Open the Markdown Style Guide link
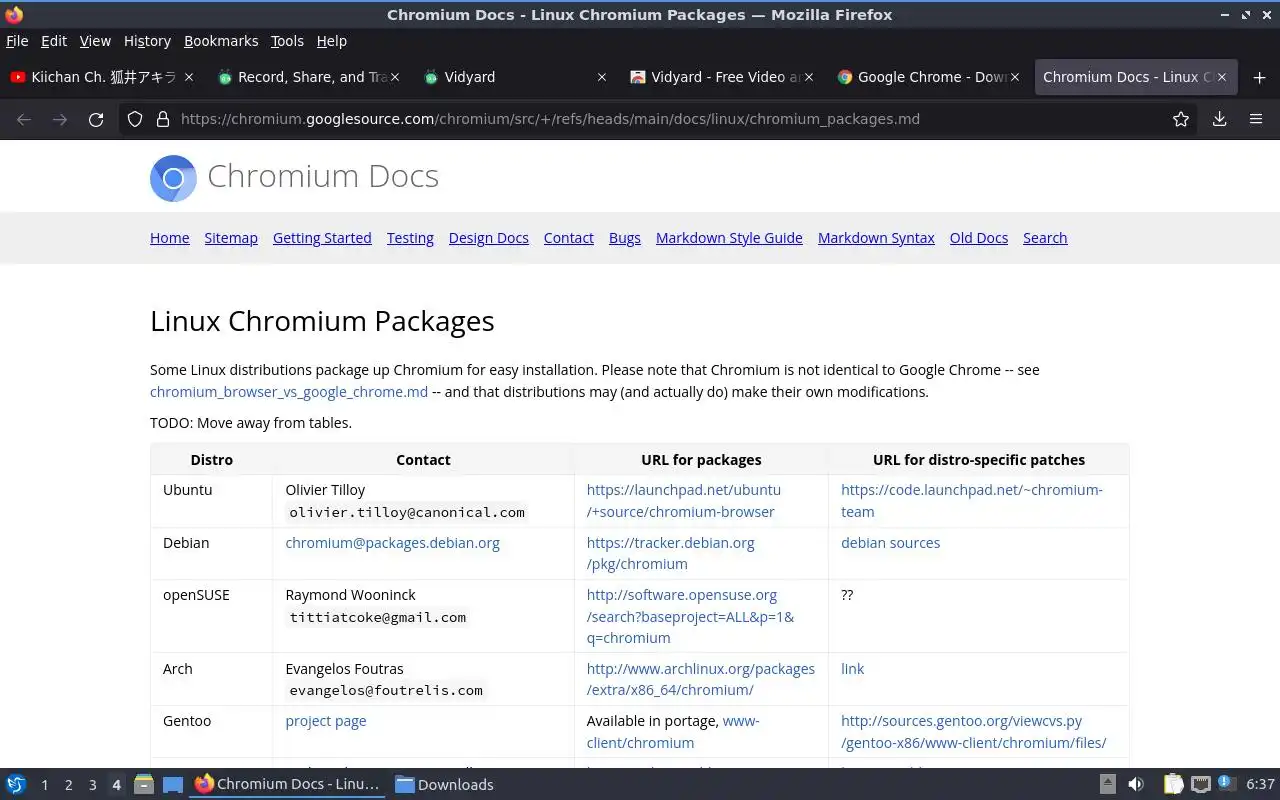1280x800 pixels. tap(729, 238)
